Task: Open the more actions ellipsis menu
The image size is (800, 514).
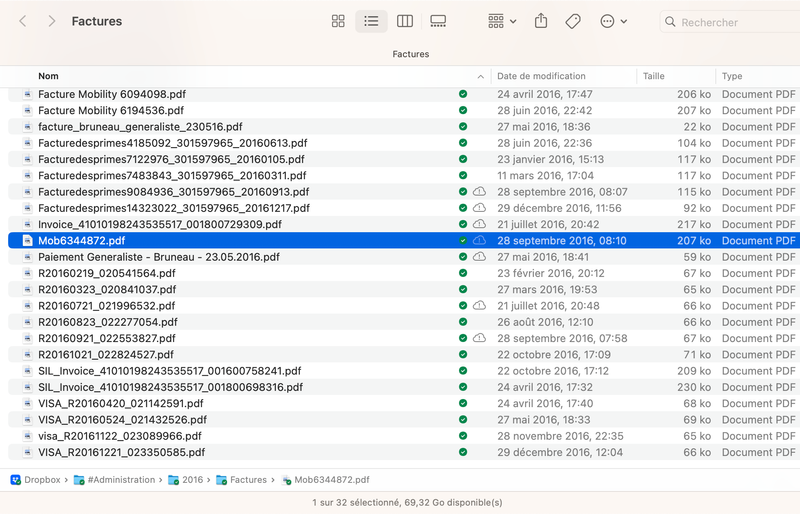Action: [x=613, y=21]
